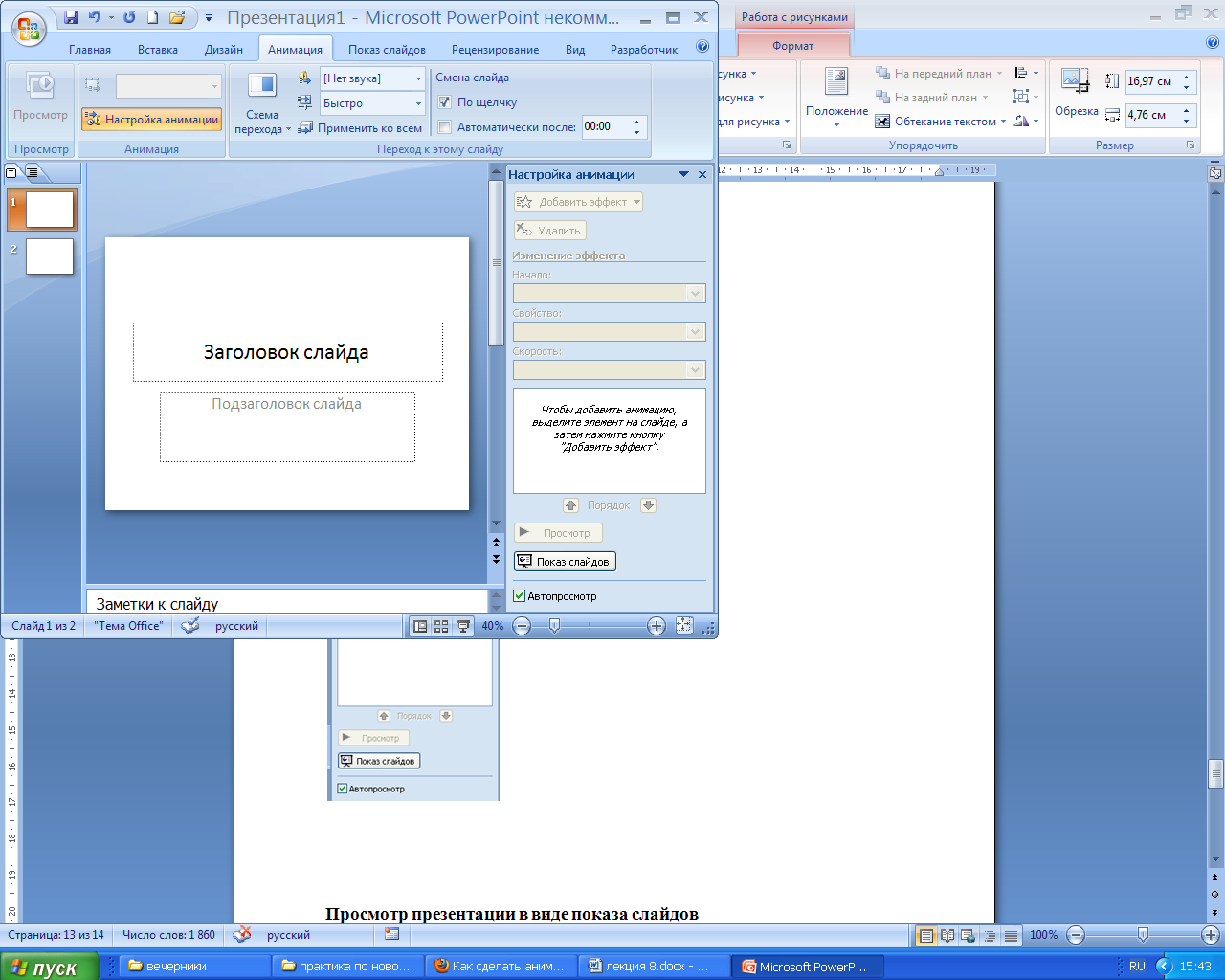This screenshot has width=1225, height=980.
Task: Open the Главная tab in PowerPoint
Action: pyautogui.click(x=90, y=50)
